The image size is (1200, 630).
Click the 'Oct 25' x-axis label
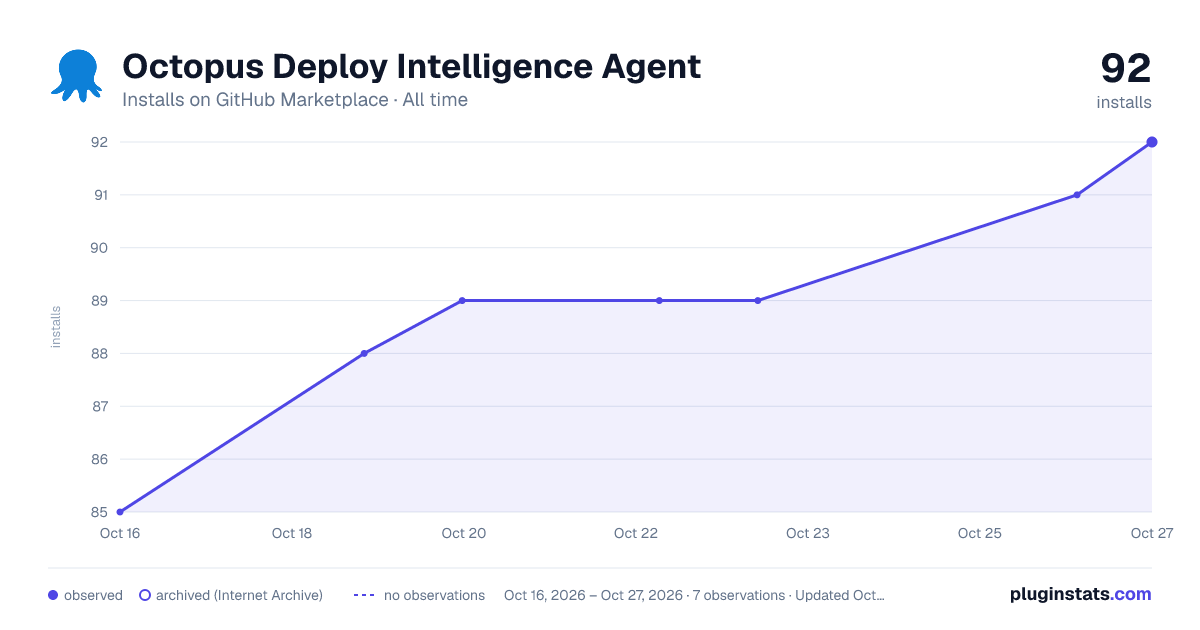pos(980,533)
